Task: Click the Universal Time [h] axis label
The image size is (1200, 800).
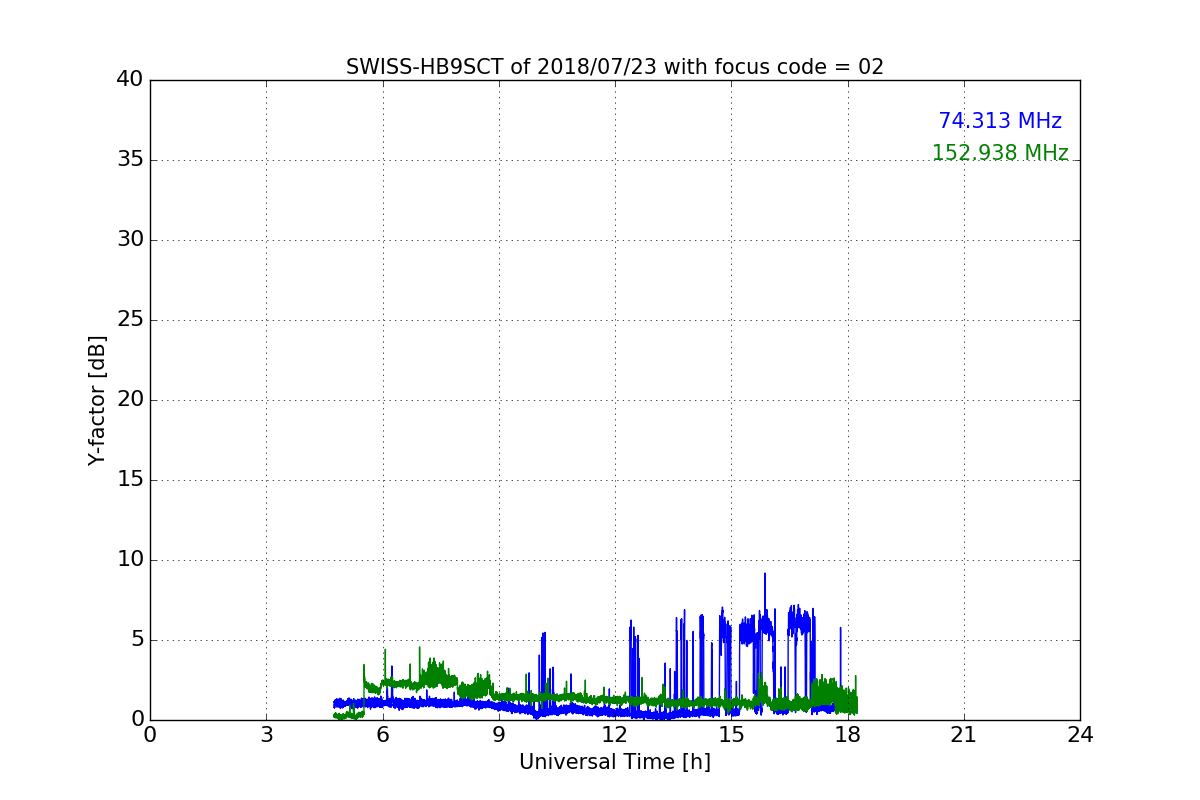Action: pyautogui.click(x=615, y=762)
